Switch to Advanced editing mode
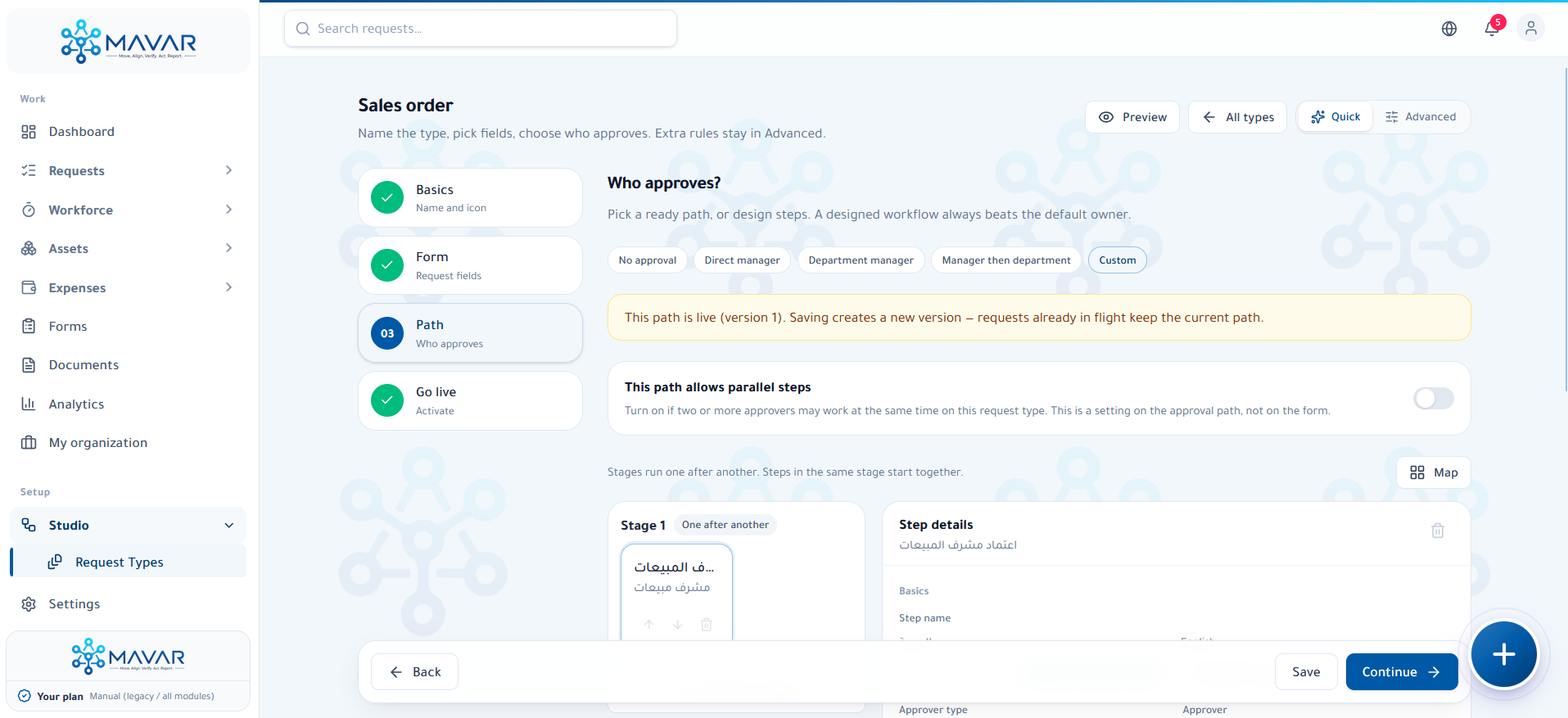Viewport: 1568px width, 718px height. tap(1421, 117)
